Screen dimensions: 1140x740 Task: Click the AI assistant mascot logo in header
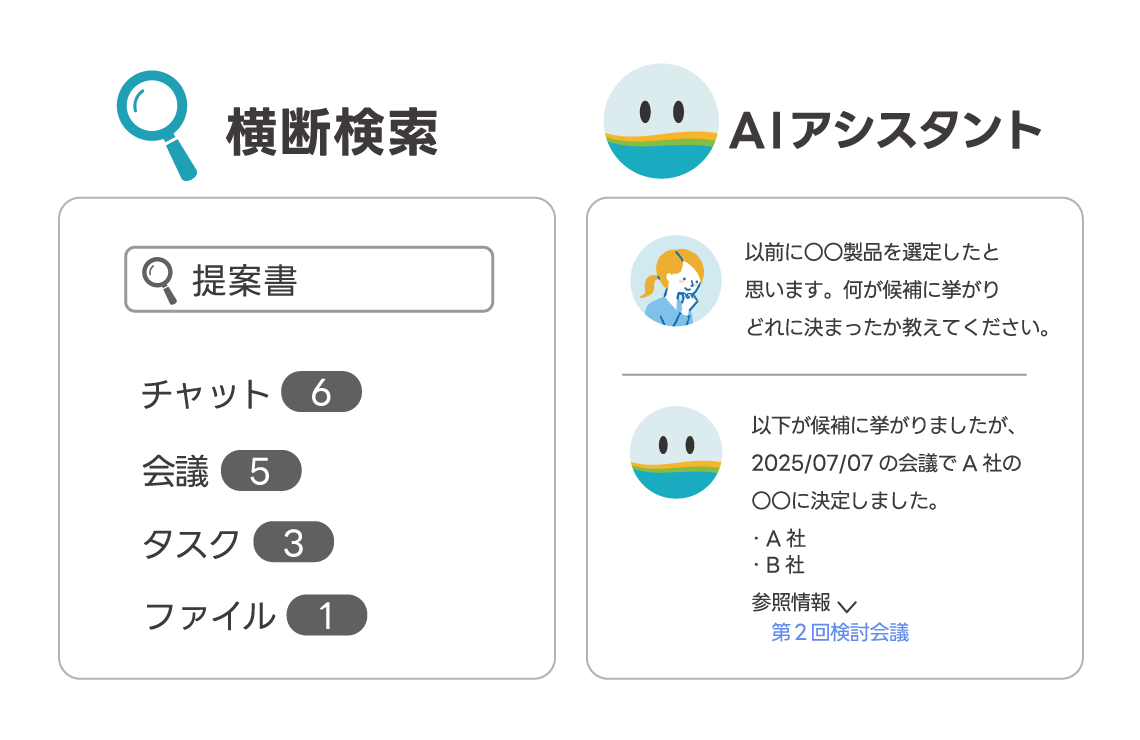coord(661,121)
